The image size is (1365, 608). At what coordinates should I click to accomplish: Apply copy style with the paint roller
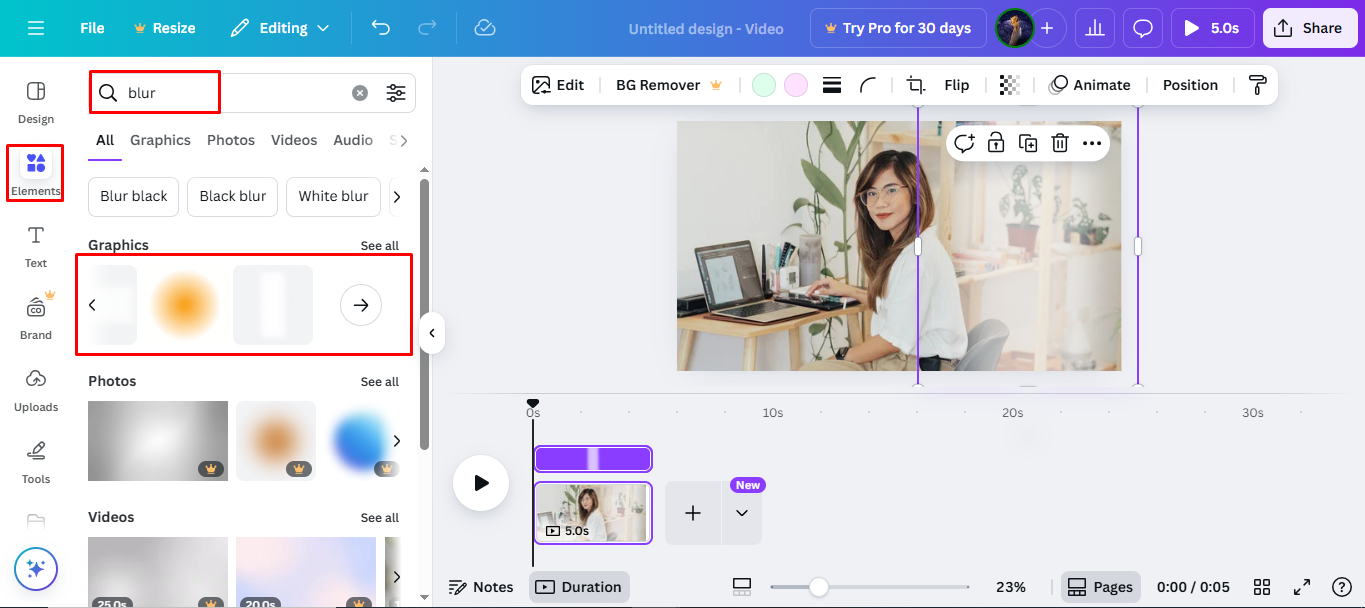[1257, 85]
